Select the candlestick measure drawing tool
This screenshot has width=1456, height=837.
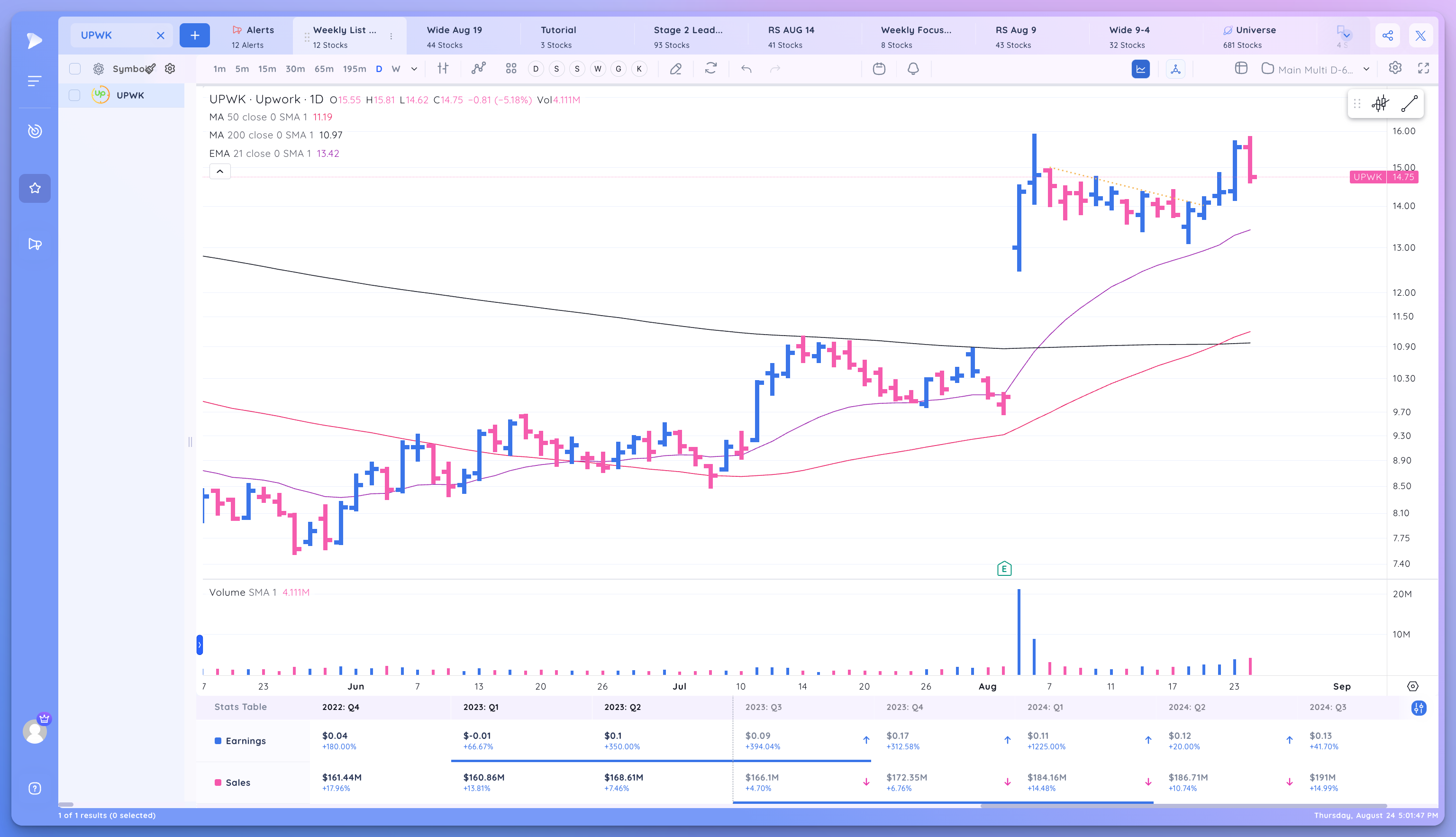point(1380,104)
